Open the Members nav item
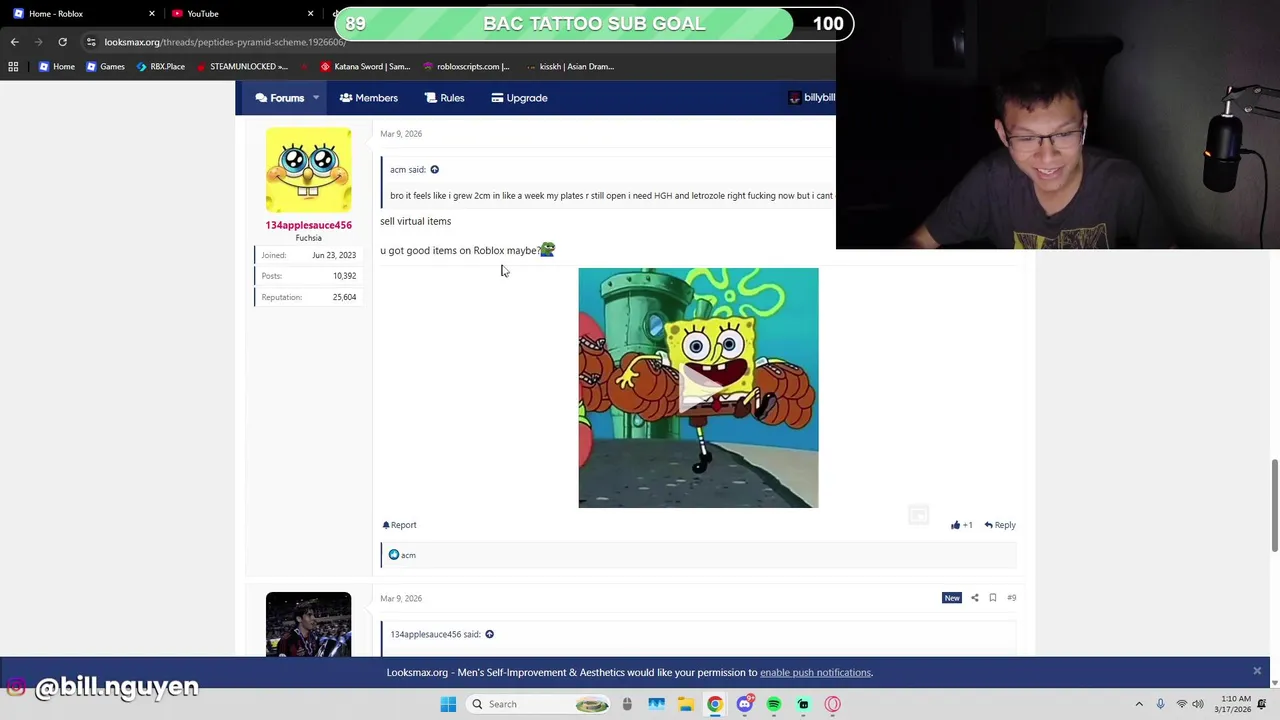Viewport: 1280px width, 720px height. coord(368,98)
